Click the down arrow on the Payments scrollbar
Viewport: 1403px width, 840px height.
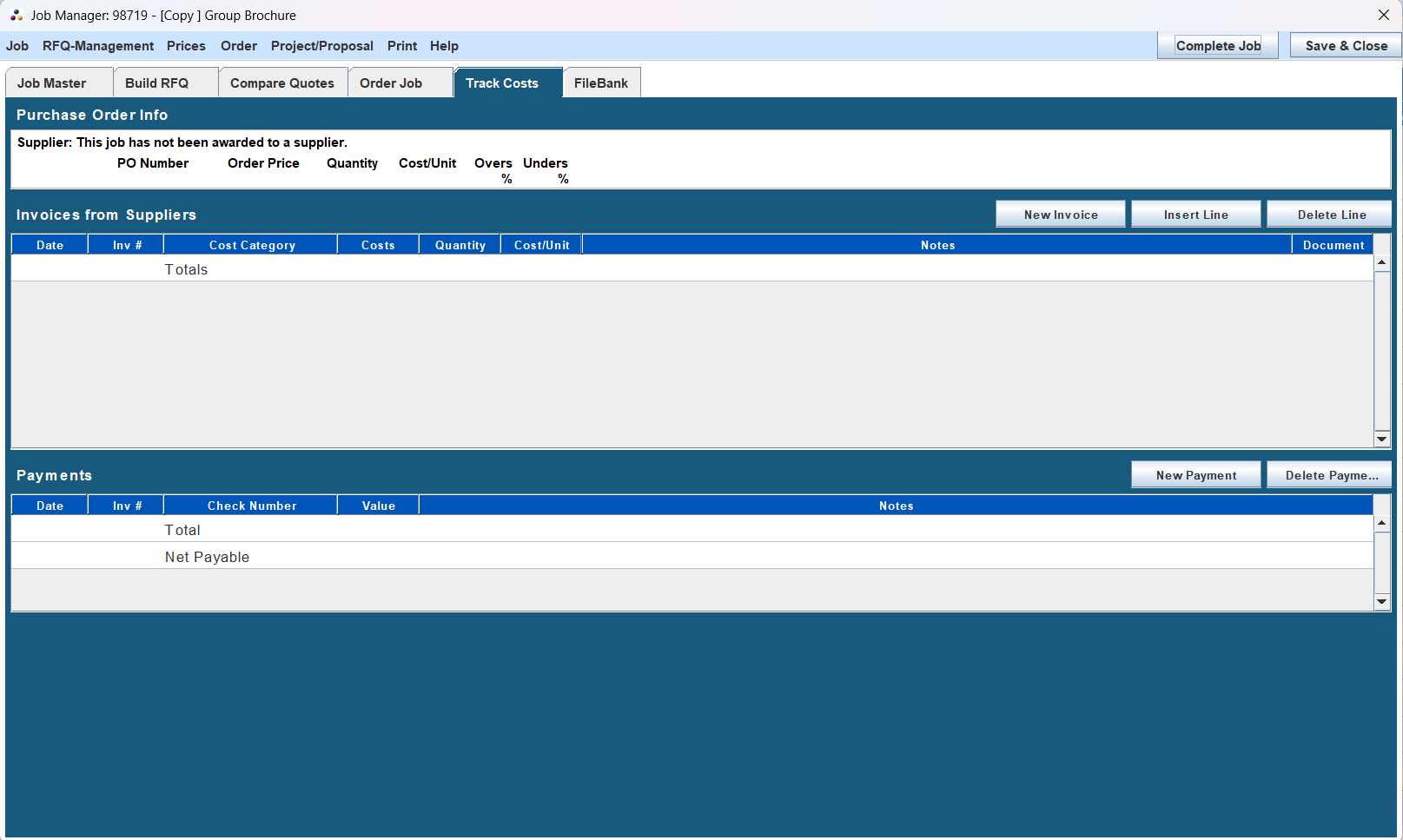[1381, 601]
